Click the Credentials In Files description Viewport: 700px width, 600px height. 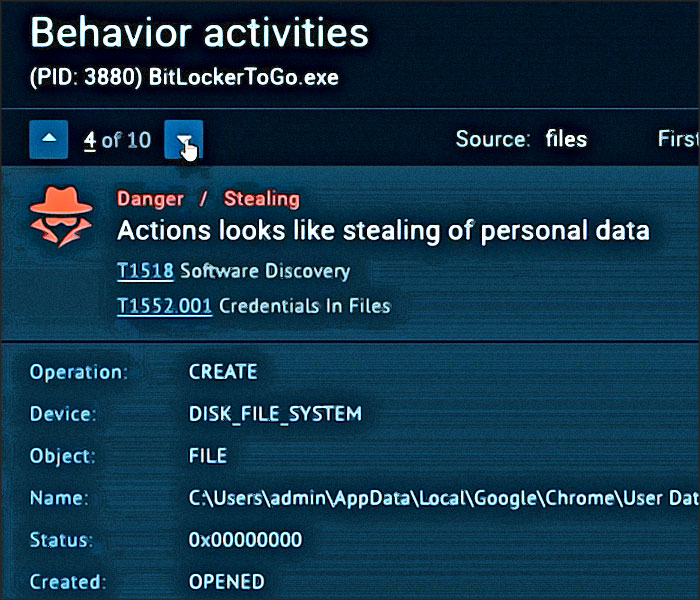305,306
